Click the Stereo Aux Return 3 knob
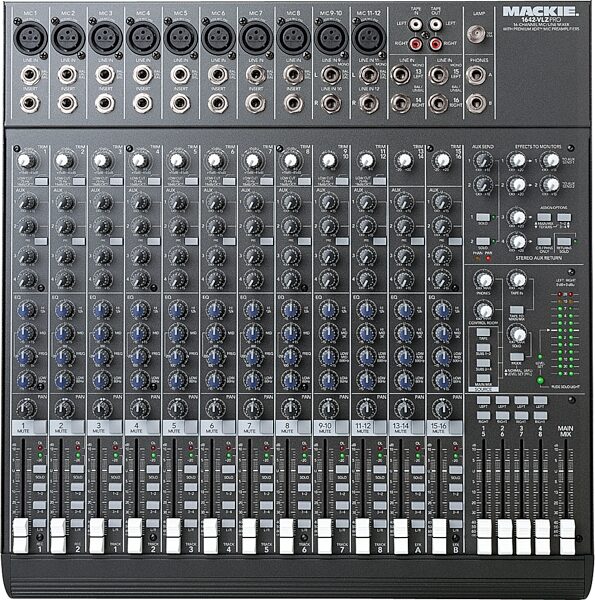This screenshot has height=600, width=595. [x=517, y=217]
